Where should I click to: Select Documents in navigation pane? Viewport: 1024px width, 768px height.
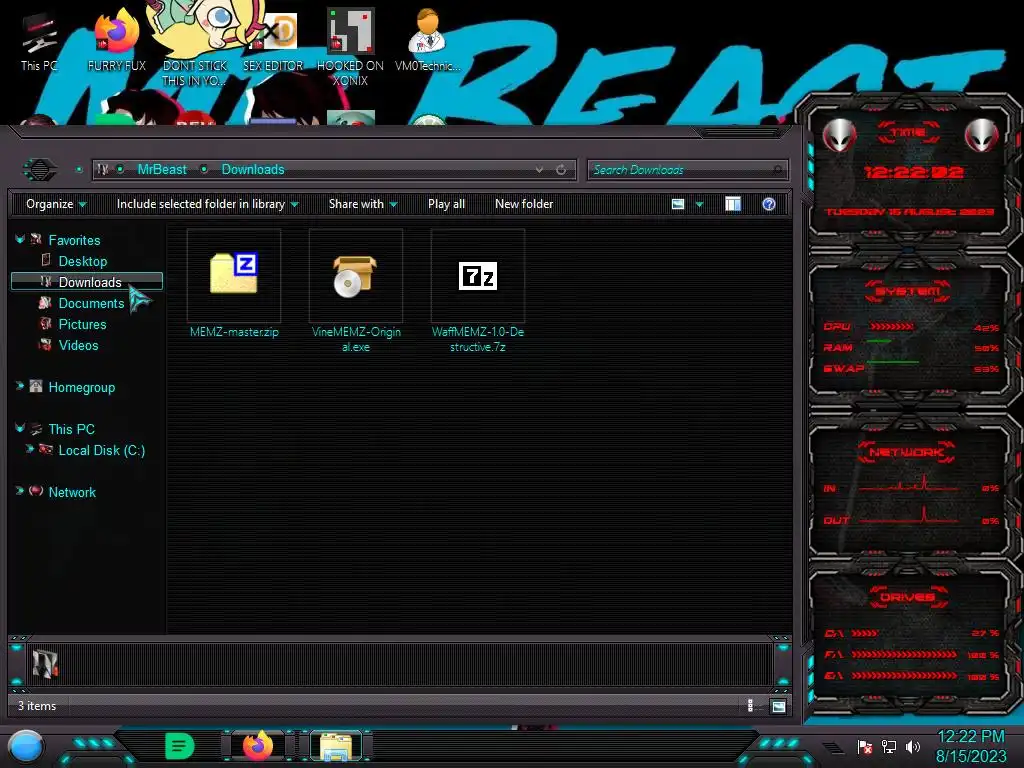(91, 303)
